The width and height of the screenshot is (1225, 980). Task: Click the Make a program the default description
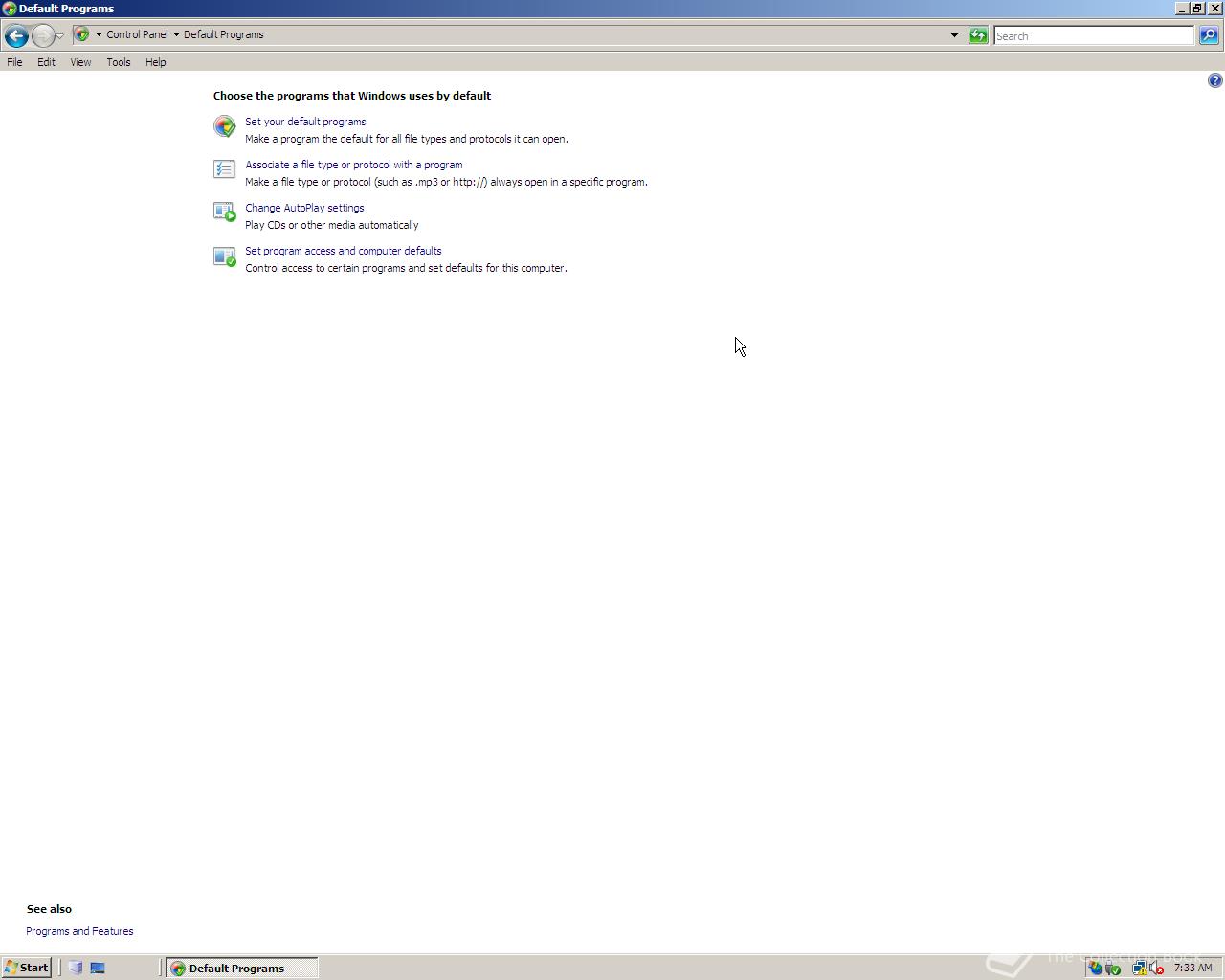pos(407,139)
